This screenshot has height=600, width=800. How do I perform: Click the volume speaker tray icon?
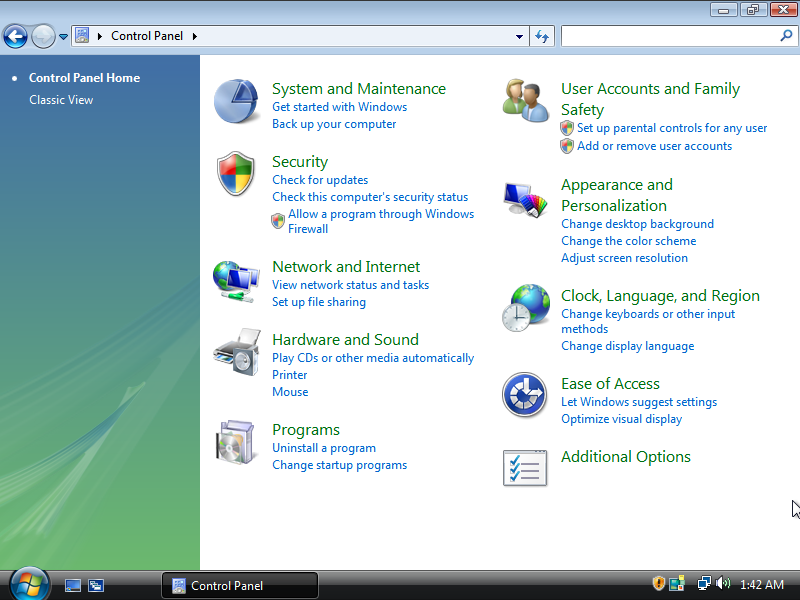point(723,584)
